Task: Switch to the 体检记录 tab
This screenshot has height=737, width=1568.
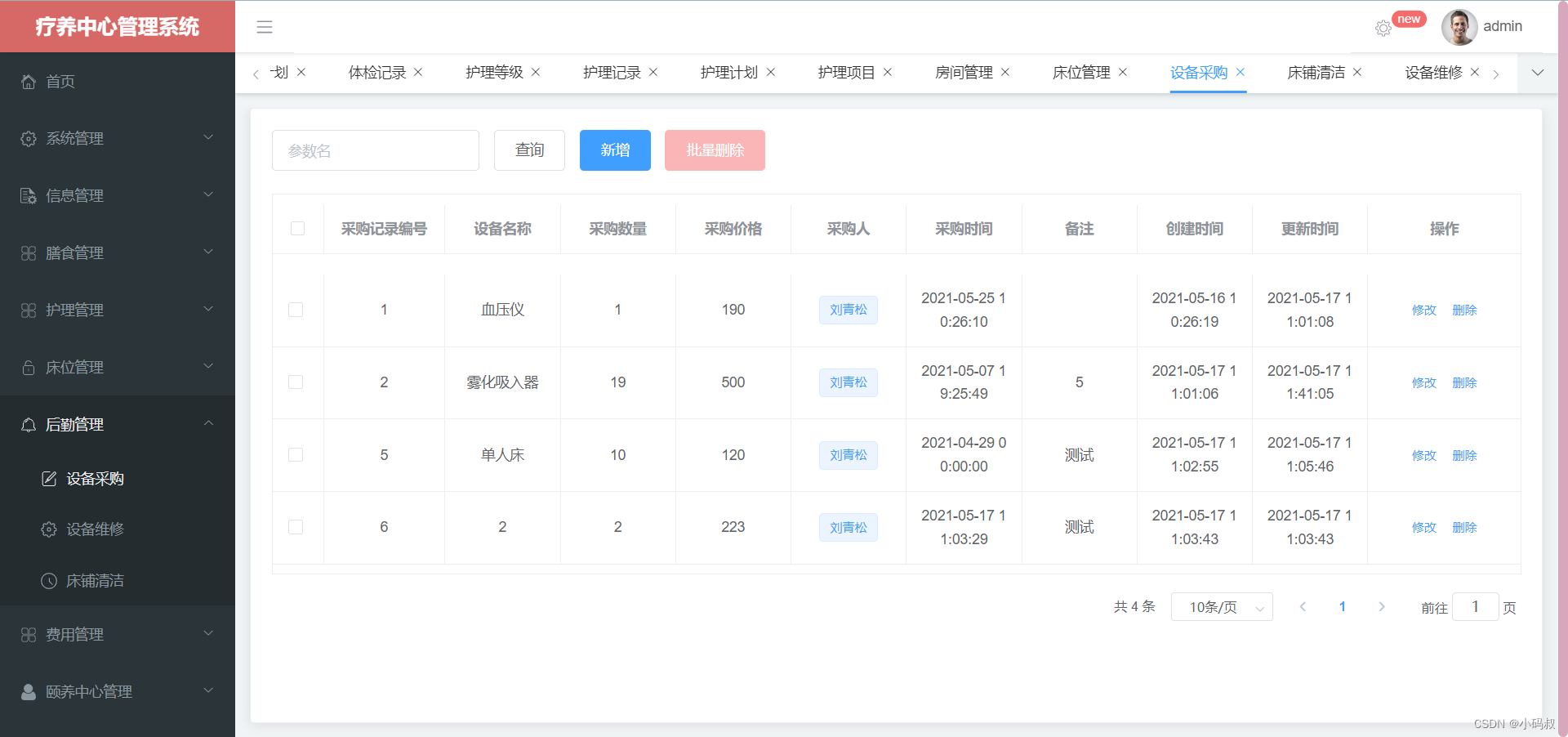Action: [x=377, y=73]
